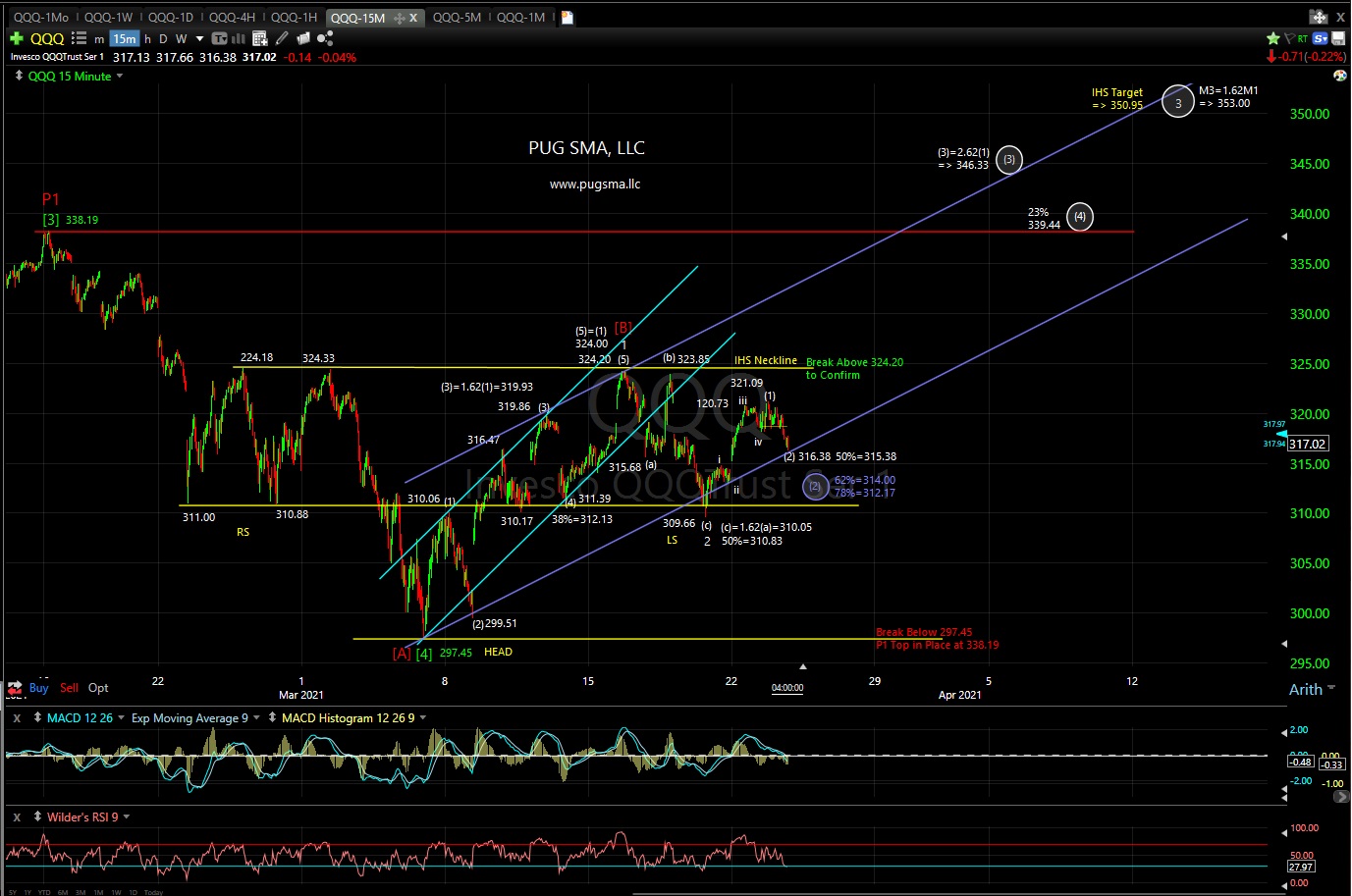
Task: Click the 27.97 RSI value label
Action: 1301,867
